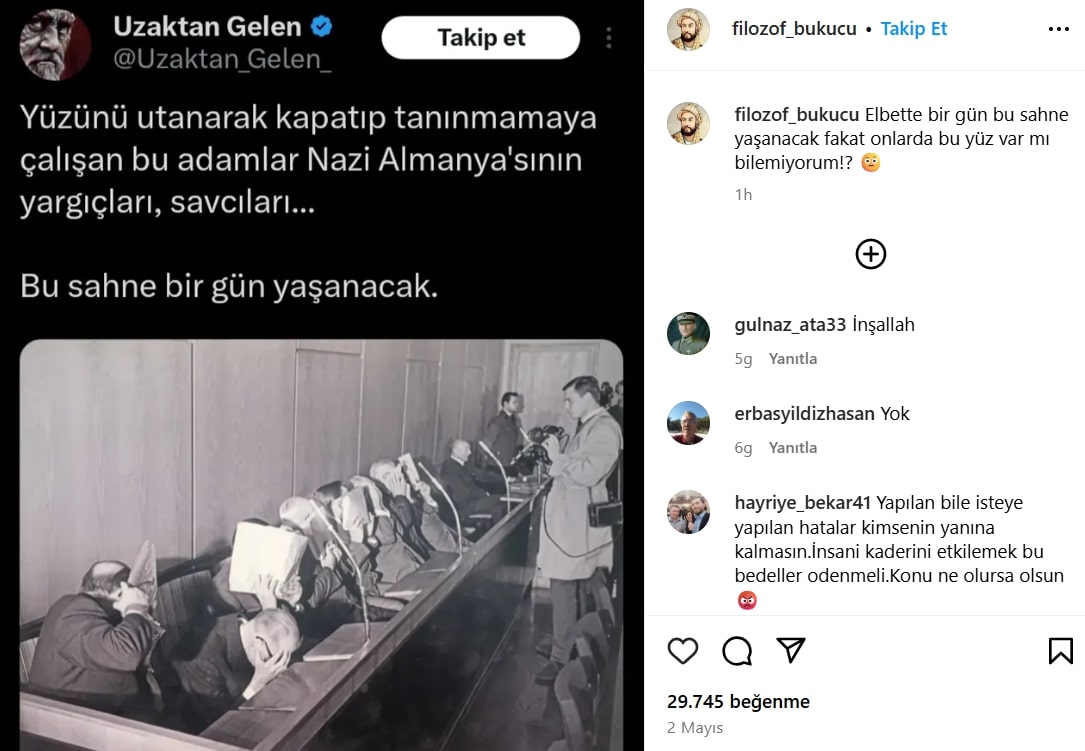1085x751 pixels.
Task: Share post via paper plane icon
Action: [791, 651]
